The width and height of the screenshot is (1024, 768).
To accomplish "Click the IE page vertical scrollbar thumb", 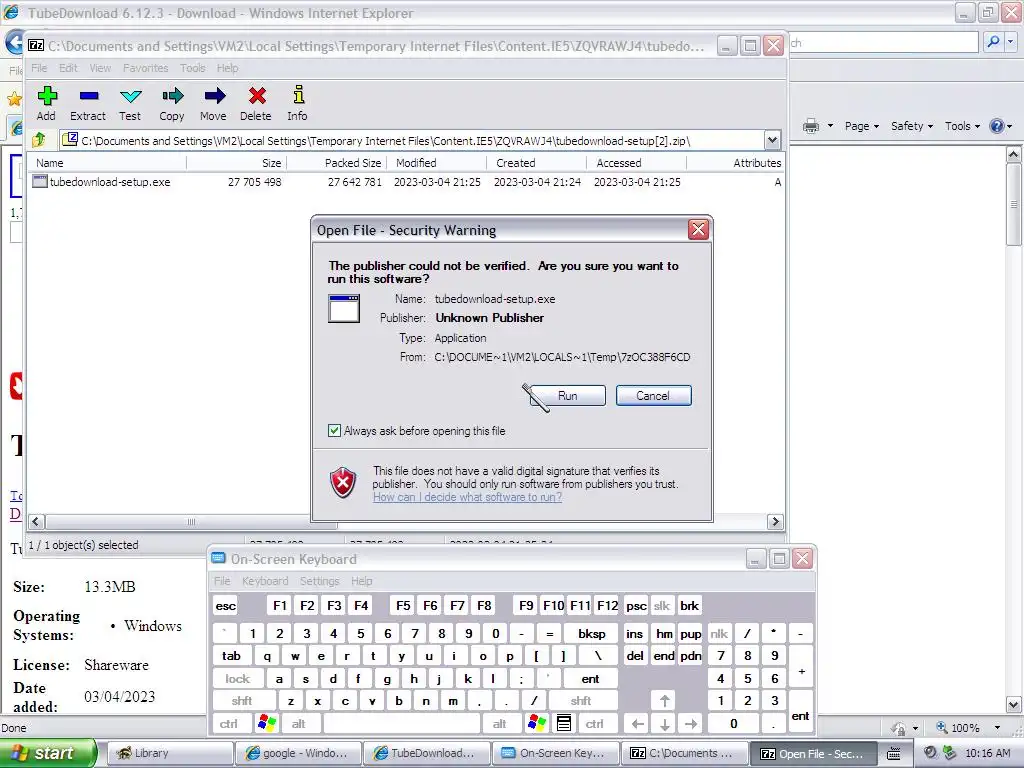I will (x=1014, y=204).
